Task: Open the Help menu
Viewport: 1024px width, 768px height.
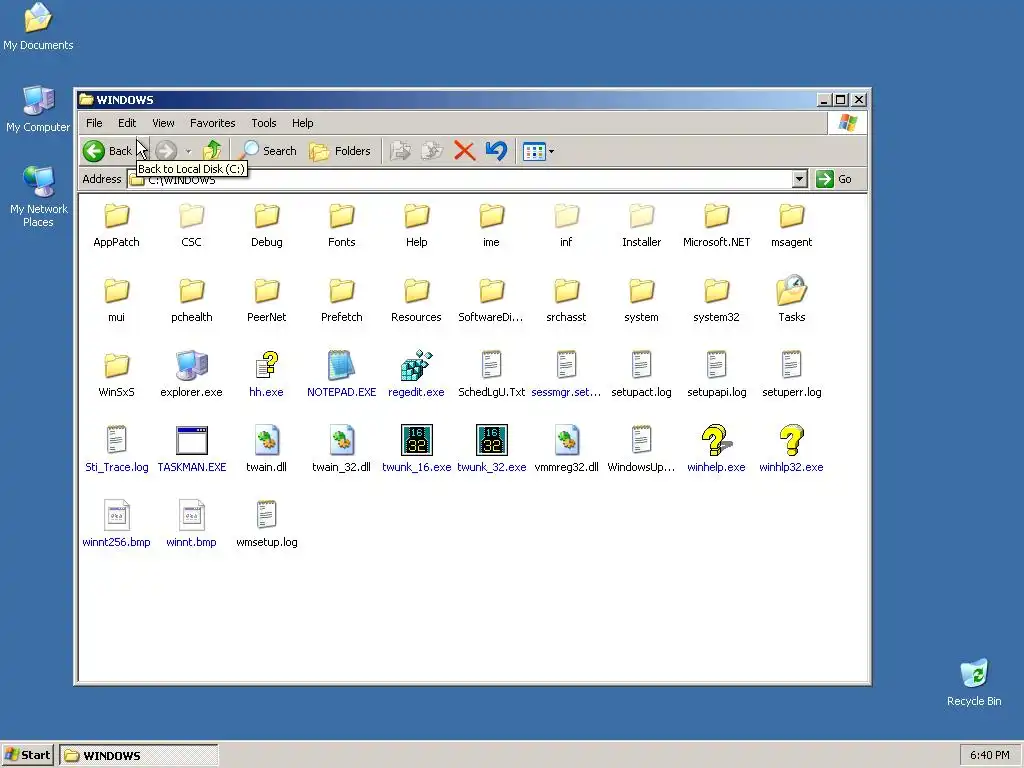Action: point(302,123)
